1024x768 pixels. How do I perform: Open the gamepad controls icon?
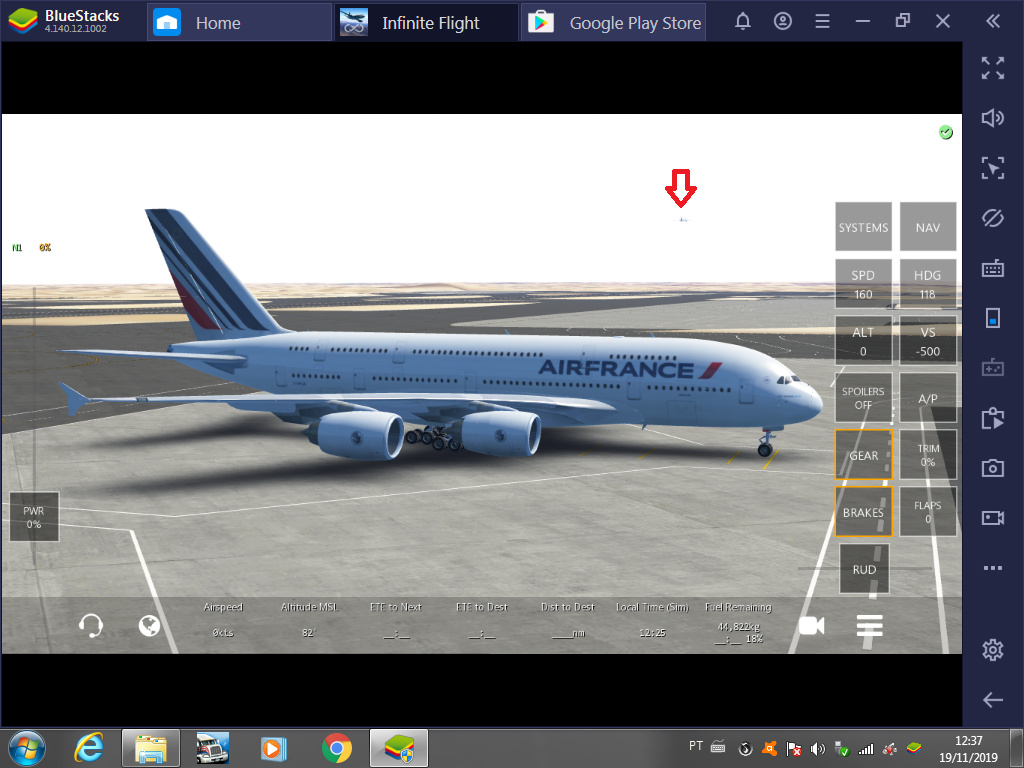tap(993, 367)
